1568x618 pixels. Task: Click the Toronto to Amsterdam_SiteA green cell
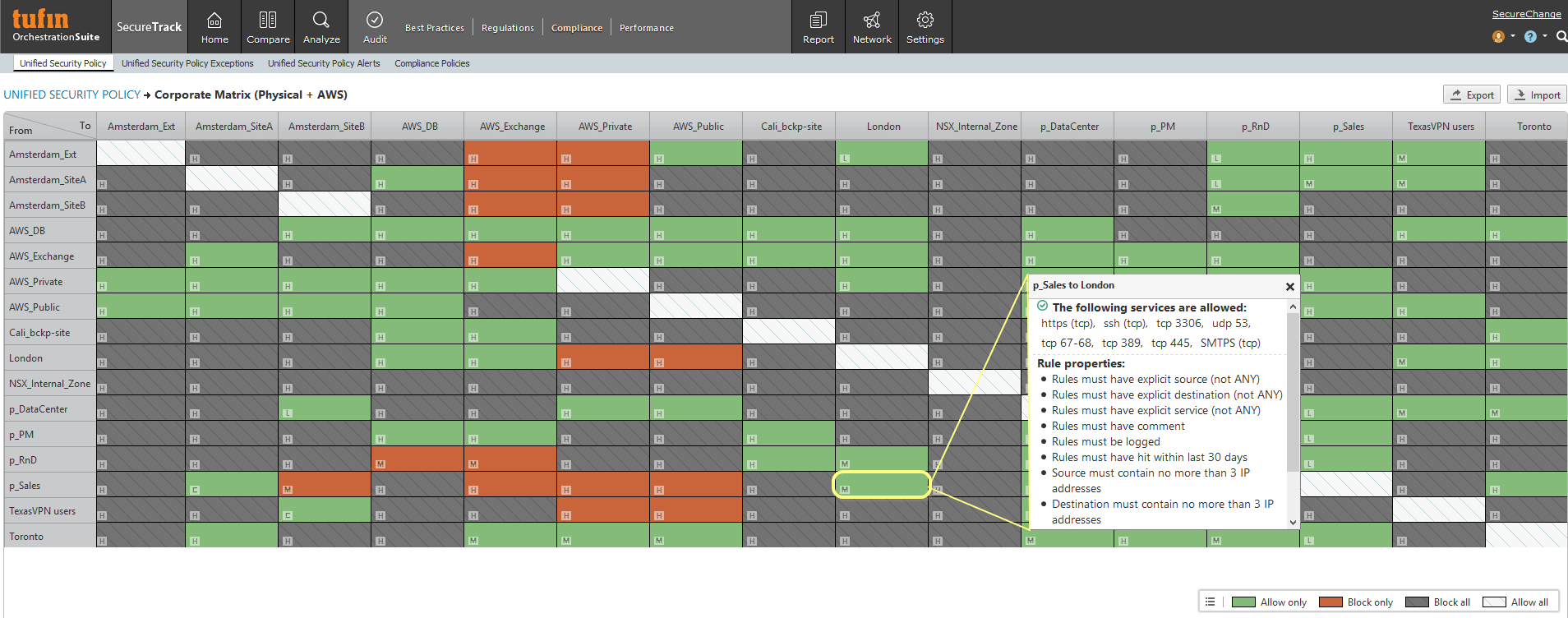[x=232, y=535]
